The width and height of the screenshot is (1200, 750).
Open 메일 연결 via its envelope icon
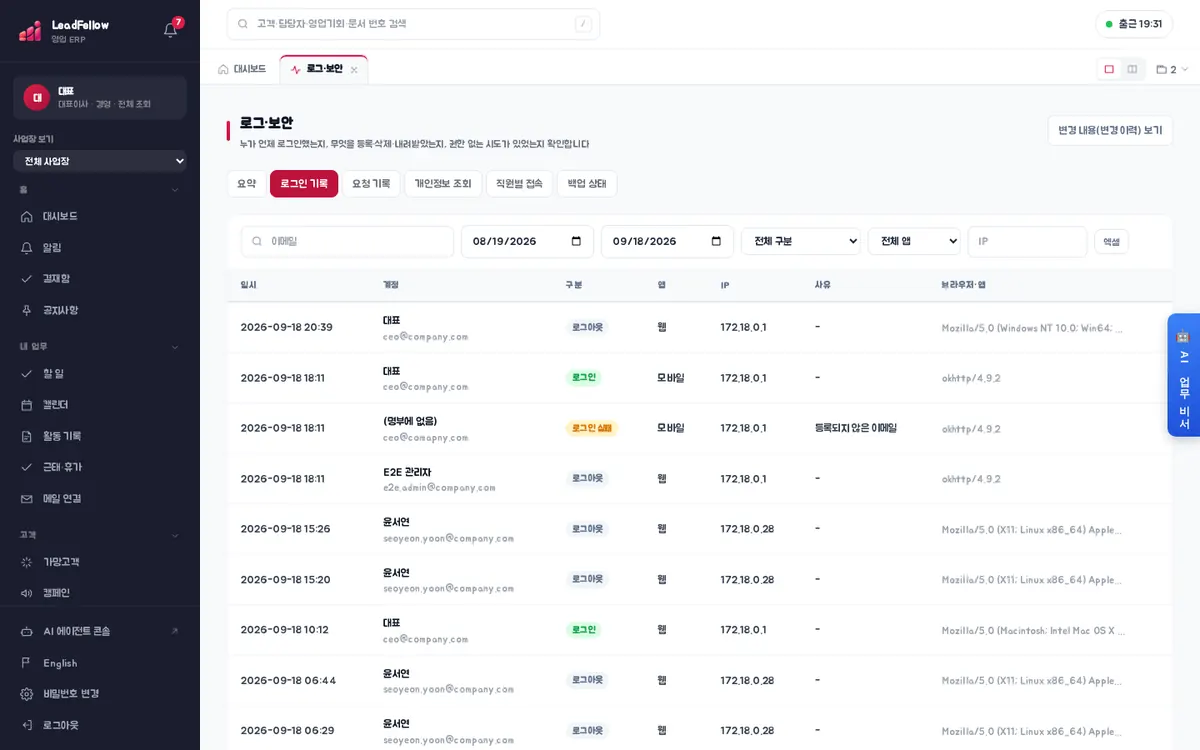click(27, 498)
